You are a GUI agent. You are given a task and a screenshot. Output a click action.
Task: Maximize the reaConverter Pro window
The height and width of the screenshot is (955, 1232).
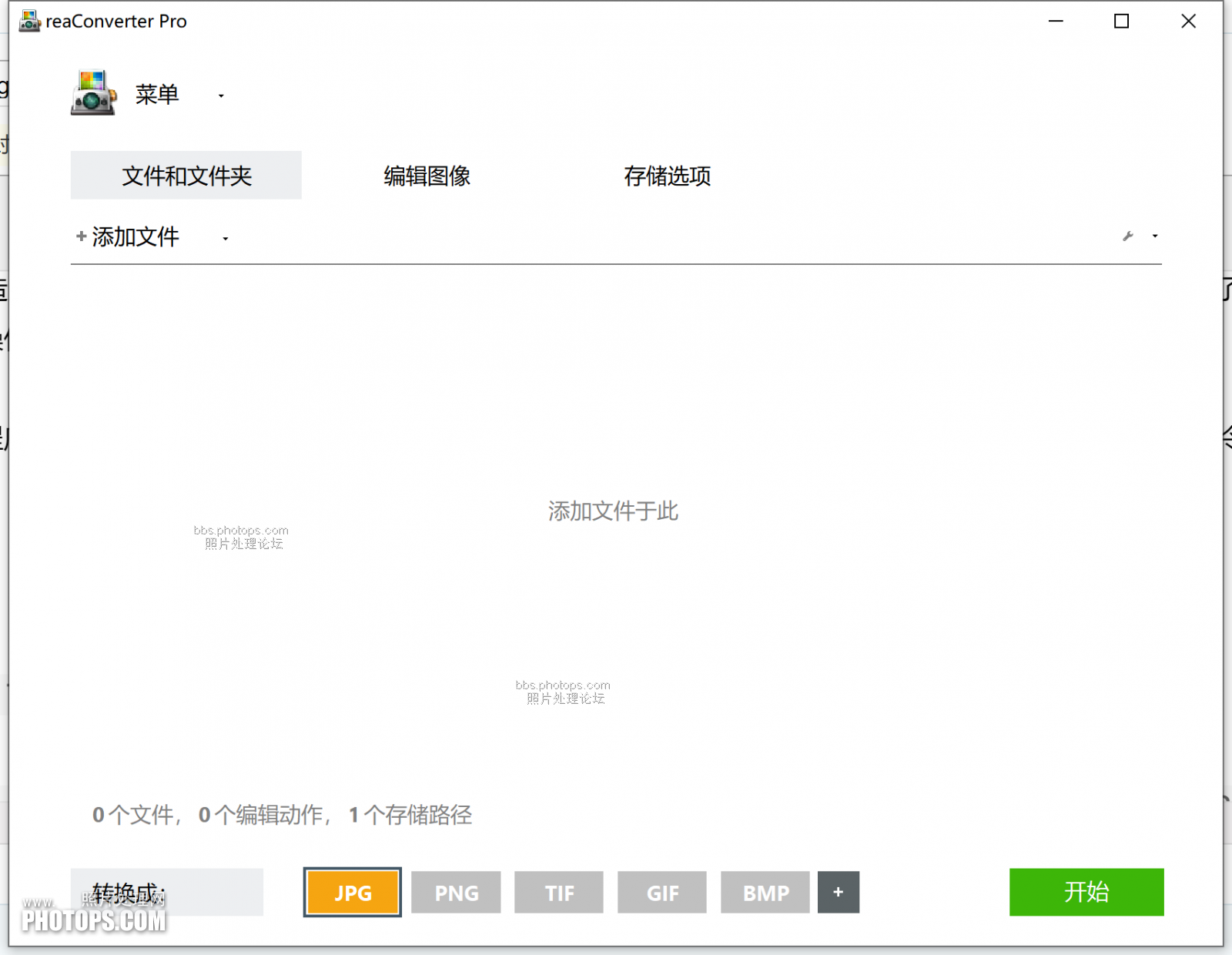[x=1122, y=22]
